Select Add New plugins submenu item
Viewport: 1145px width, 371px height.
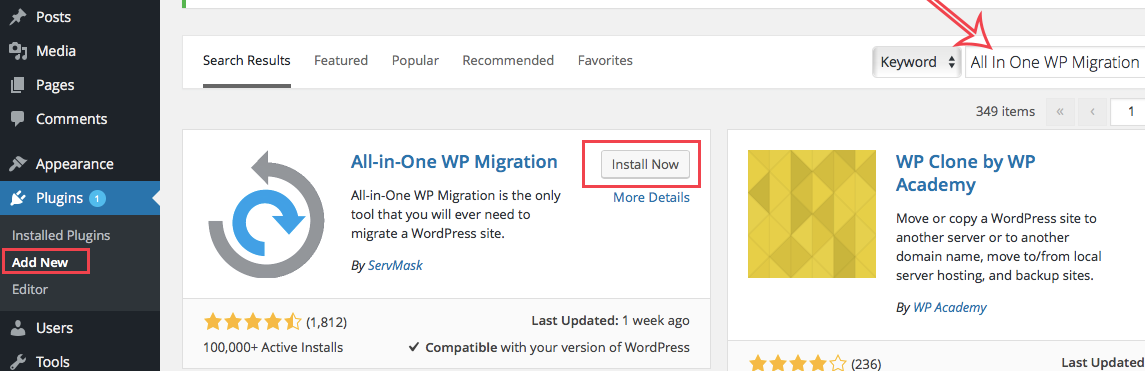click(40, 262)
